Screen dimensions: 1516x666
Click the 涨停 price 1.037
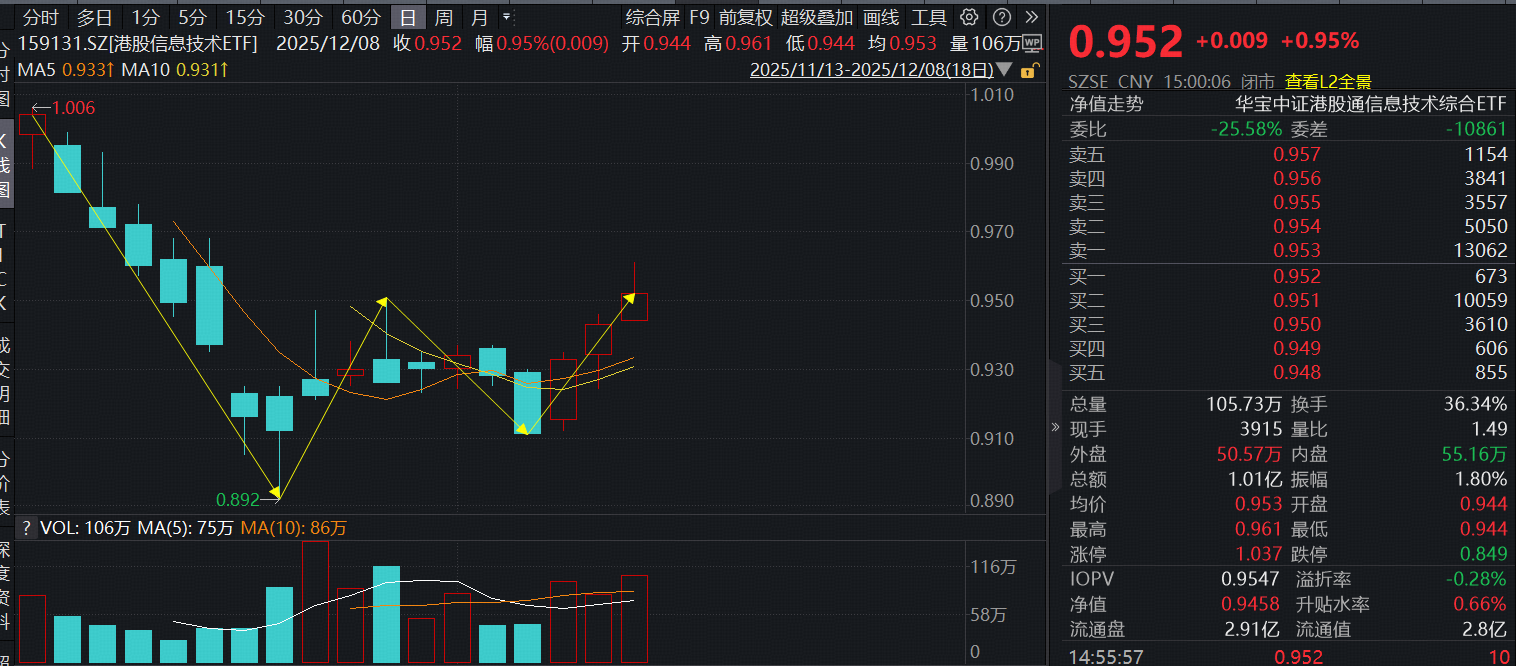tap(1257, 555)
